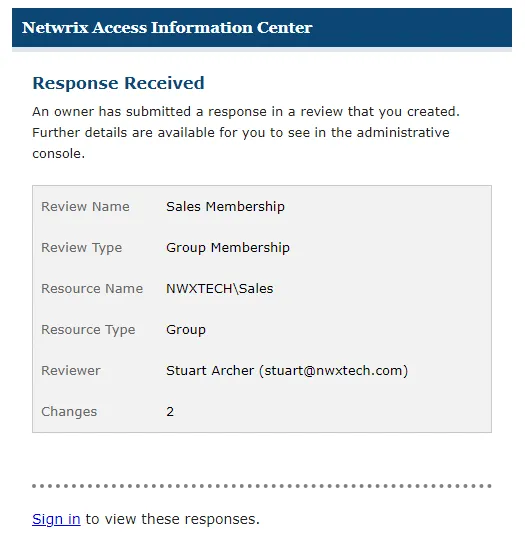Click 'administrative' in the description text
525x557 pixels.
[x=403, y=133]
